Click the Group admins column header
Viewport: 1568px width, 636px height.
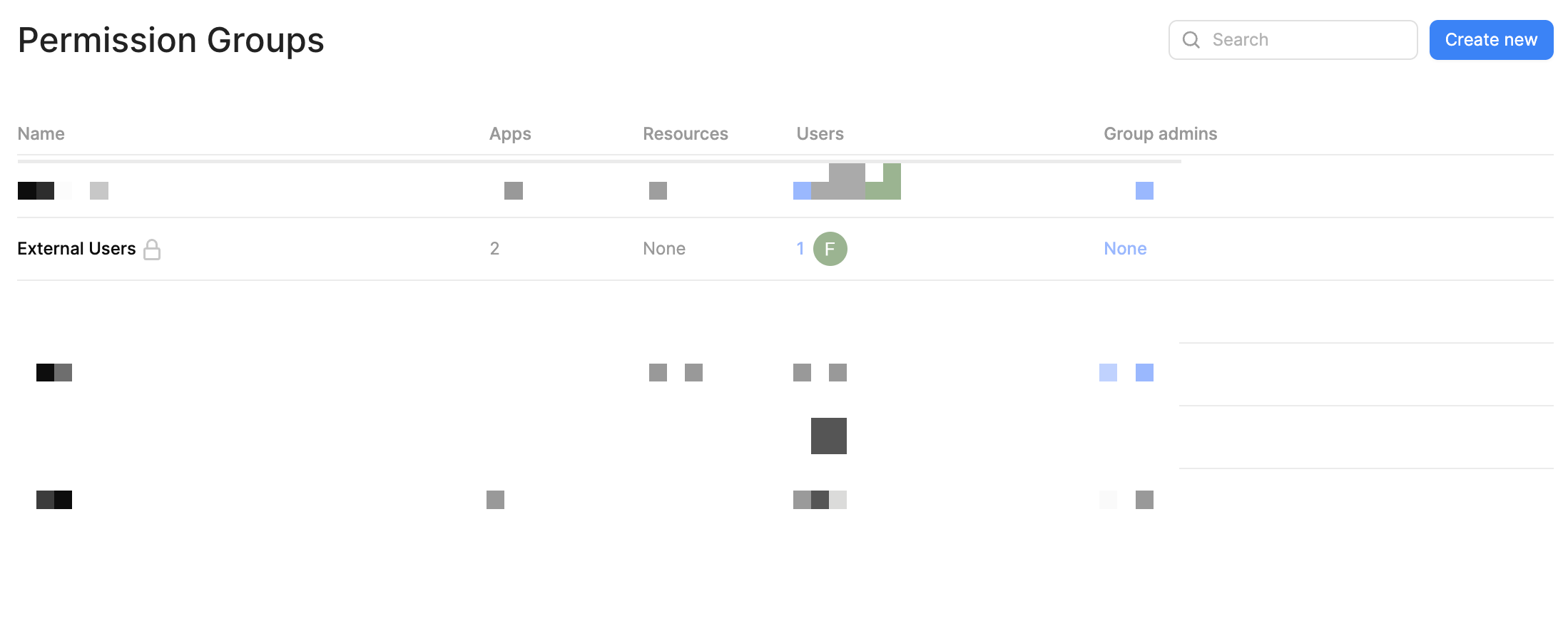point(1160,134)
